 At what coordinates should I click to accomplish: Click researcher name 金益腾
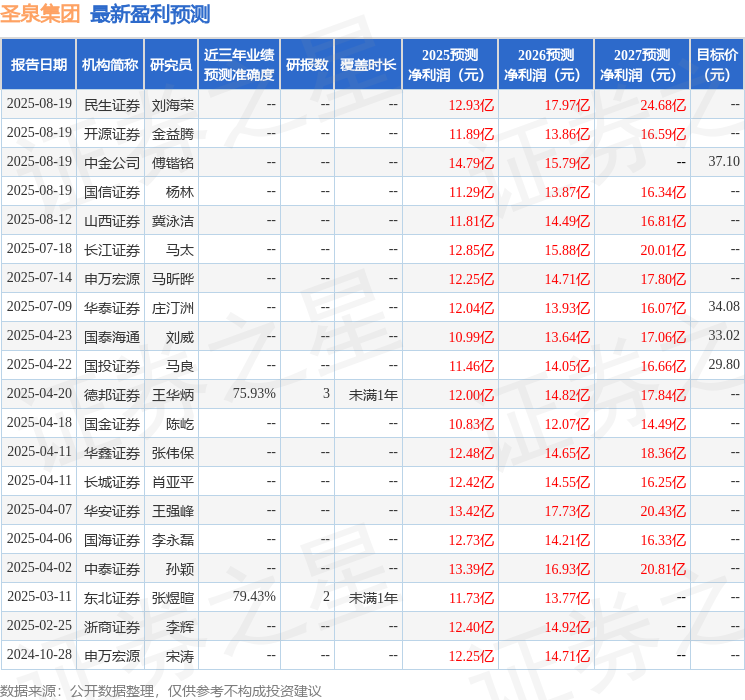point(173,134)
